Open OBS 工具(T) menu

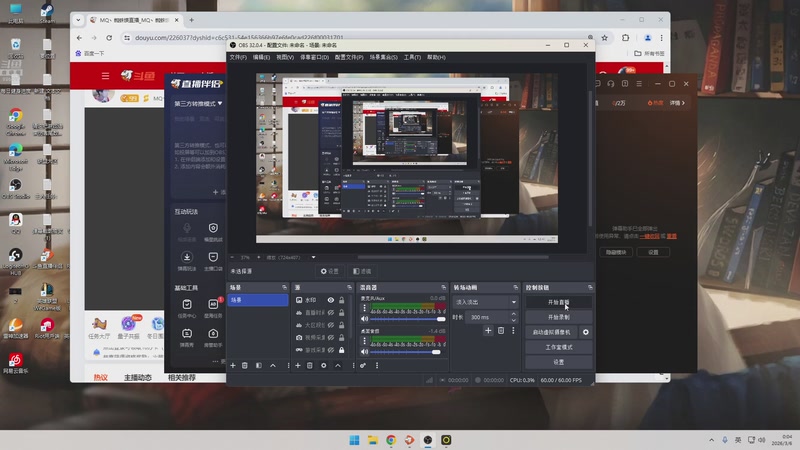412,57
